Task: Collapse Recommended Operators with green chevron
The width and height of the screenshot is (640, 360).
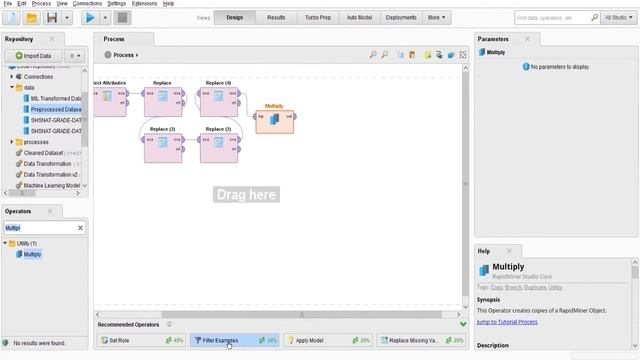Action: [463, 324]
